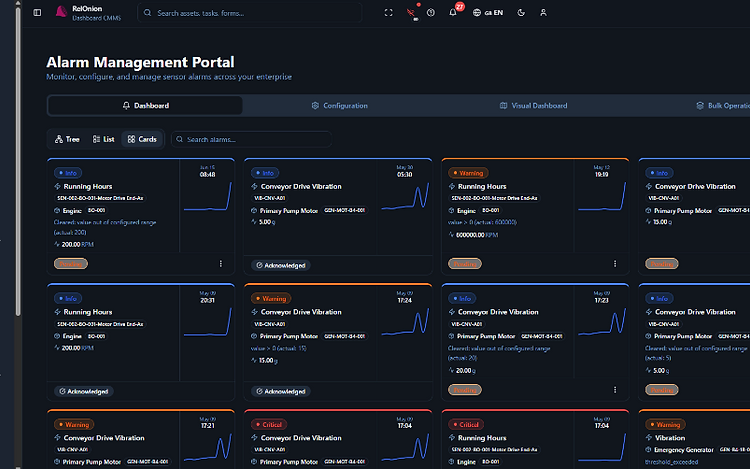Click Emergency Generator asset label
The height and width of the screenshot is (469, 750).
[x=684, y=450]
